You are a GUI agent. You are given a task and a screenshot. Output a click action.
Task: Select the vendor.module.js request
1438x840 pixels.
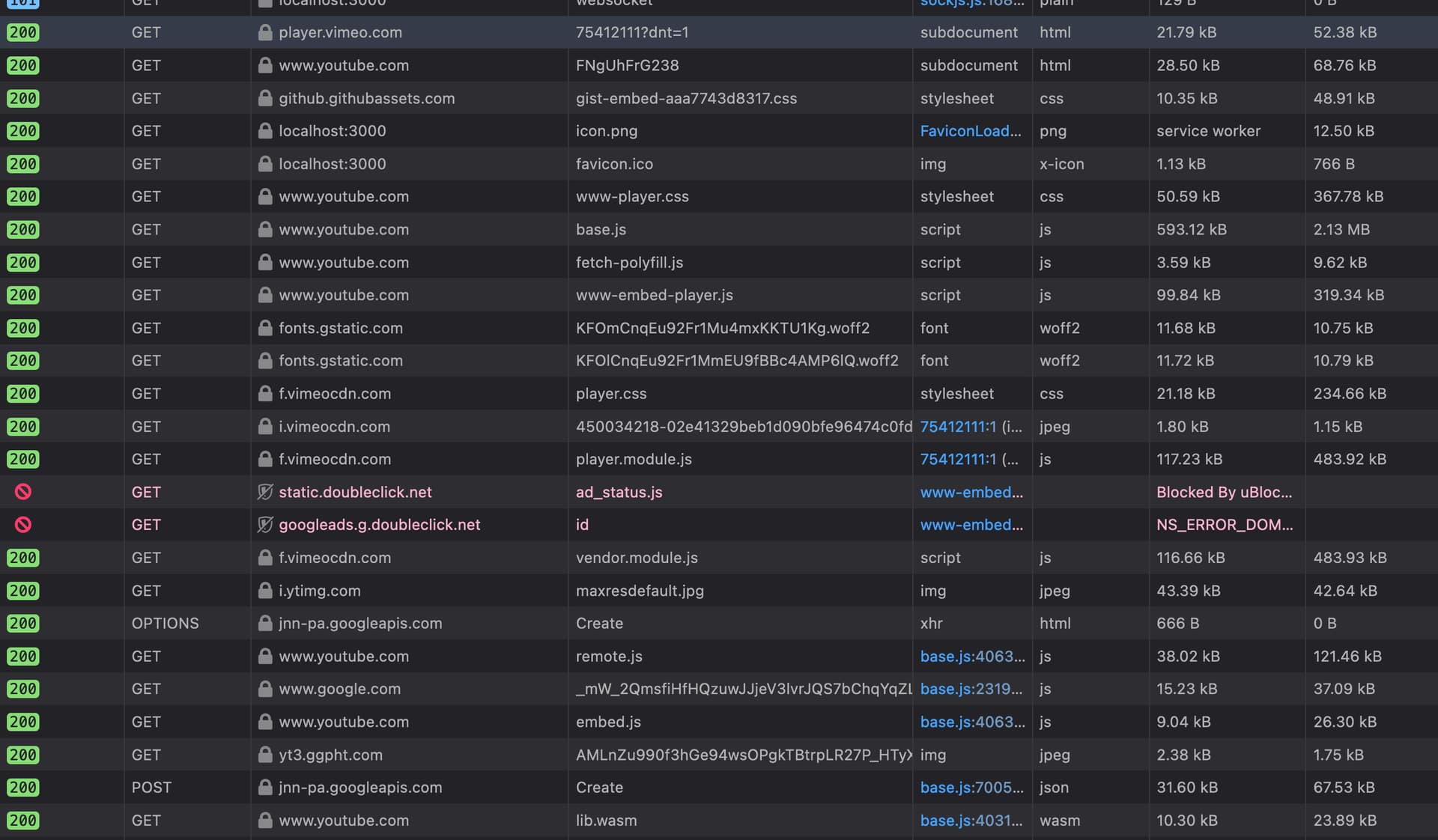click(719, 558)
